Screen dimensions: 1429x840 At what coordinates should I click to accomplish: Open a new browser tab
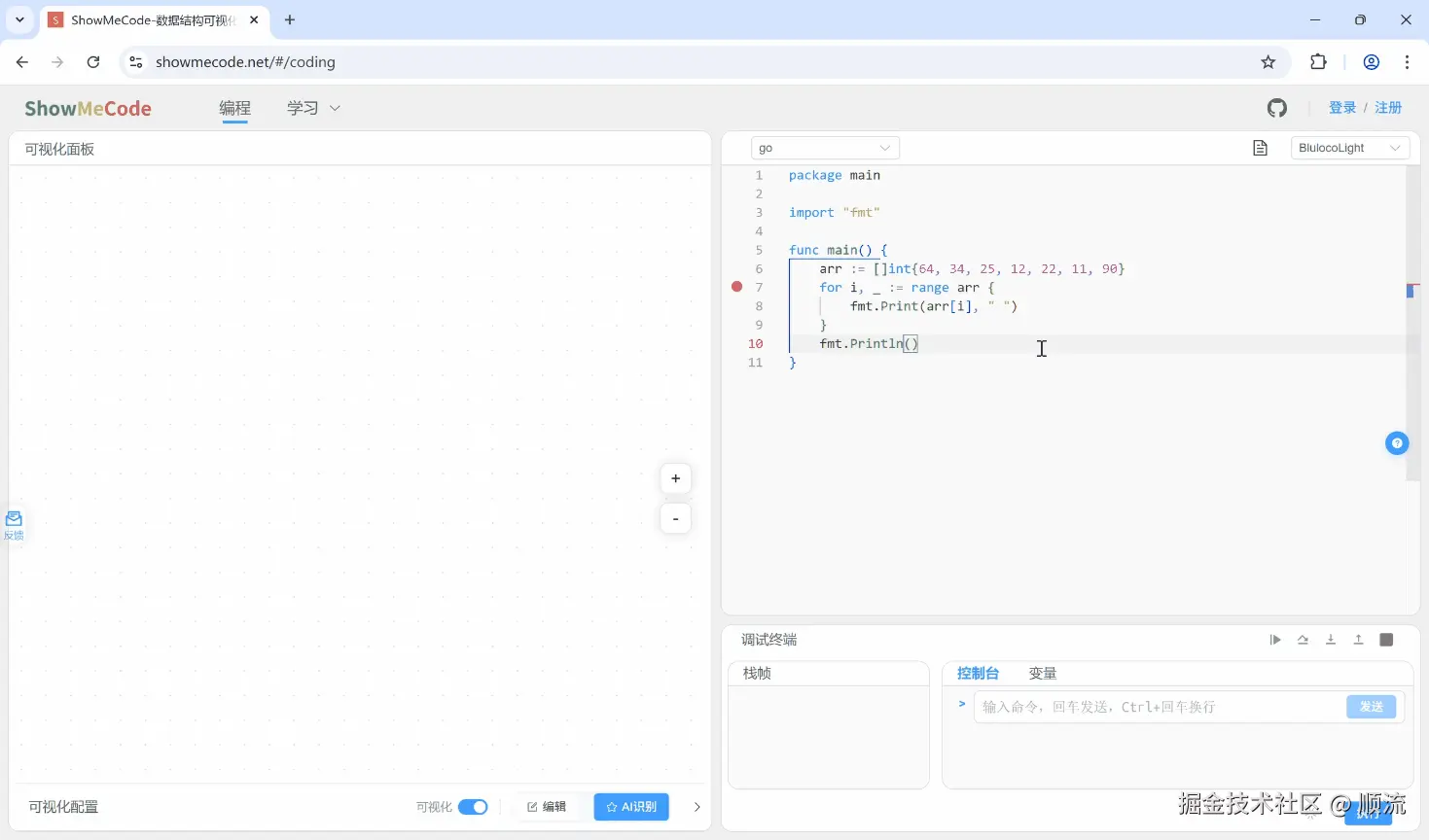pos(290,19)
